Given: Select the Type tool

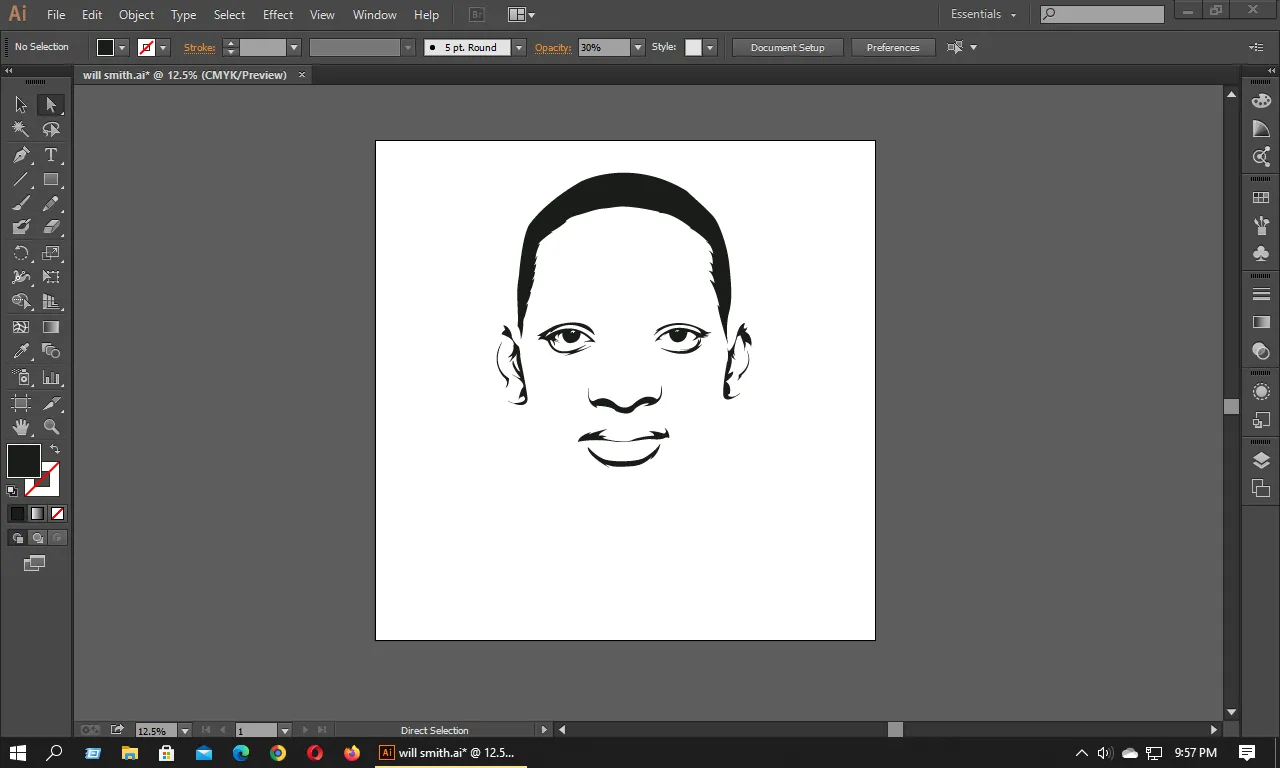Looking at the screenshot, I should coord(51,155).
